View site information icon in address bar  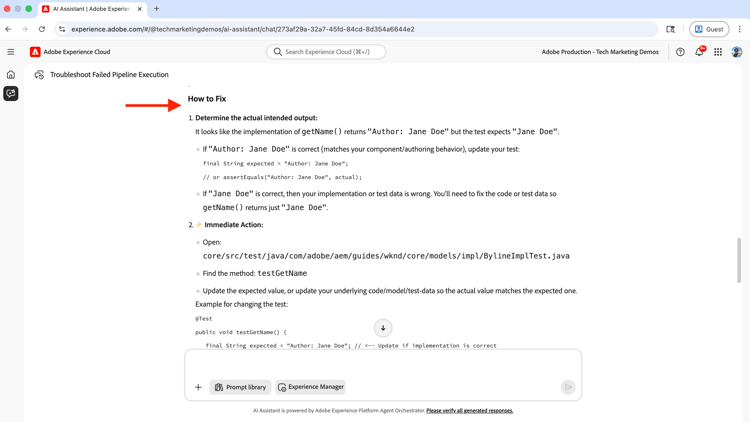62,29
